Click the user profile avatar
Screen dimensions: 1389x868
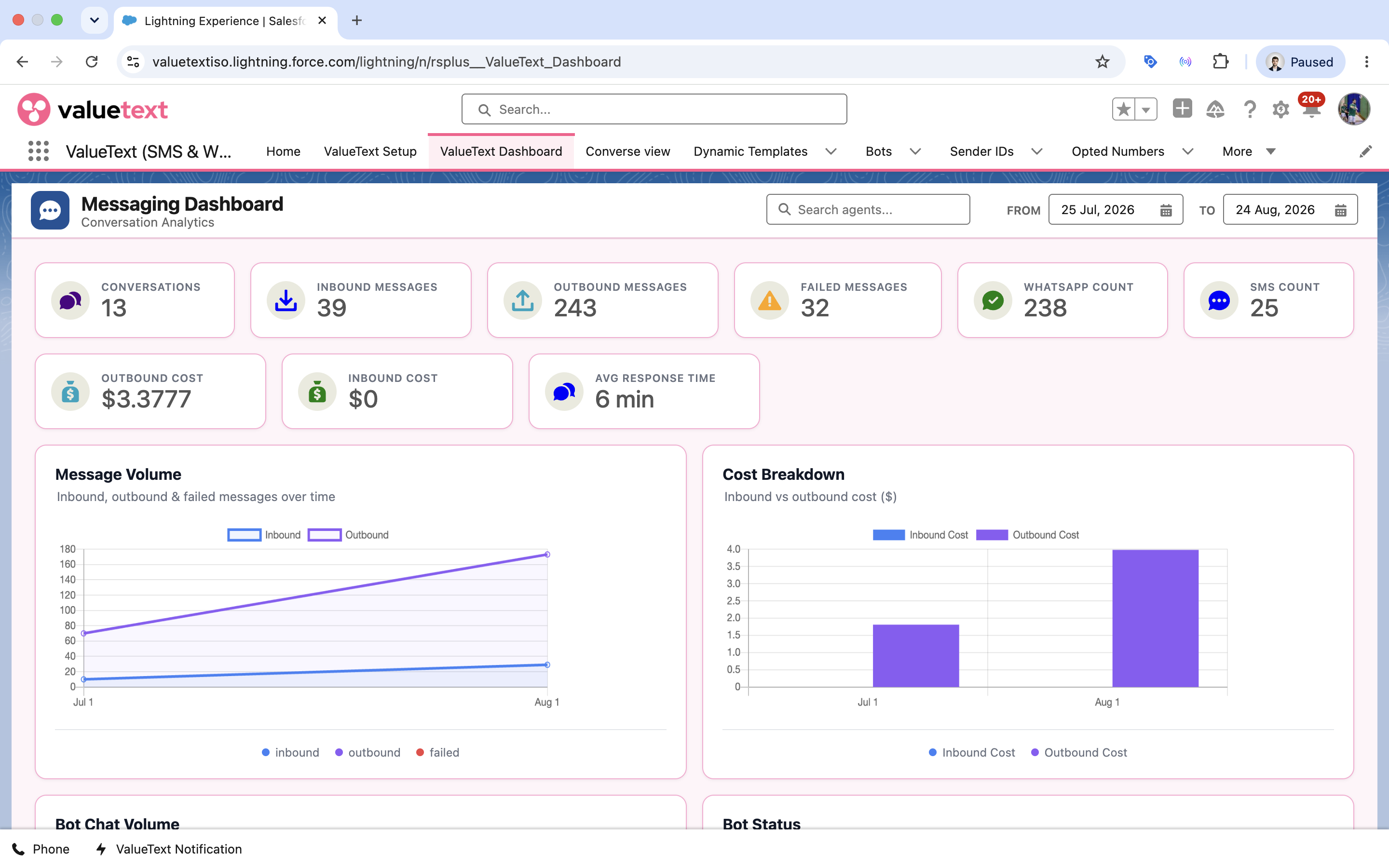1354,109
